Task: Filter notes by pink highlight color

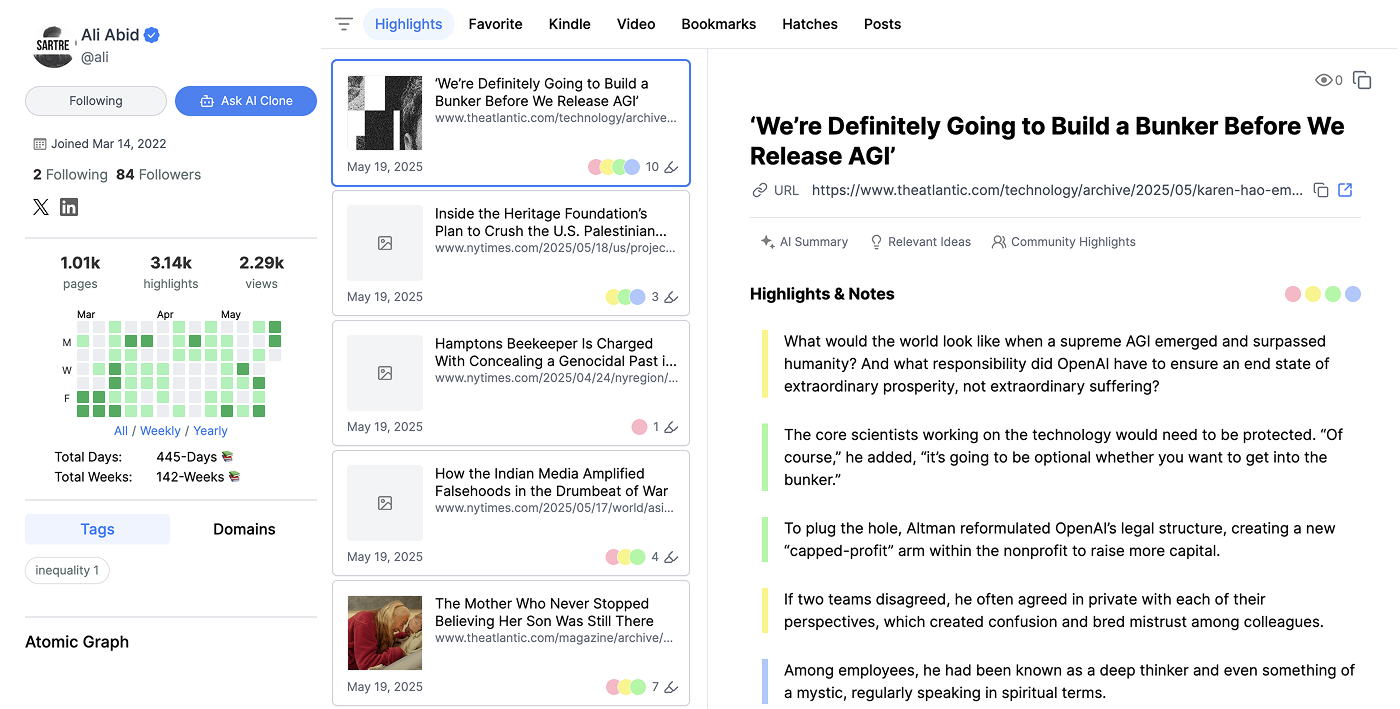Action: 1292,294
